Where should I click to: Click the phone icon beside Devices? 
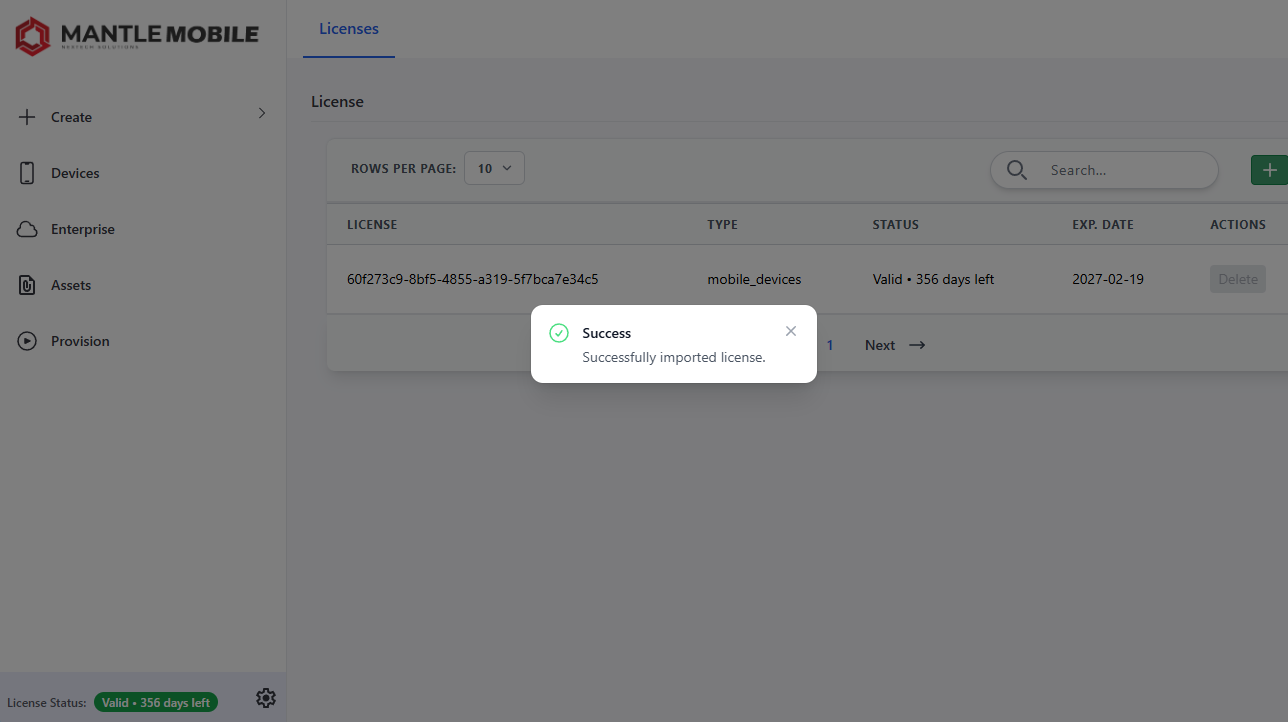(27, 173)
